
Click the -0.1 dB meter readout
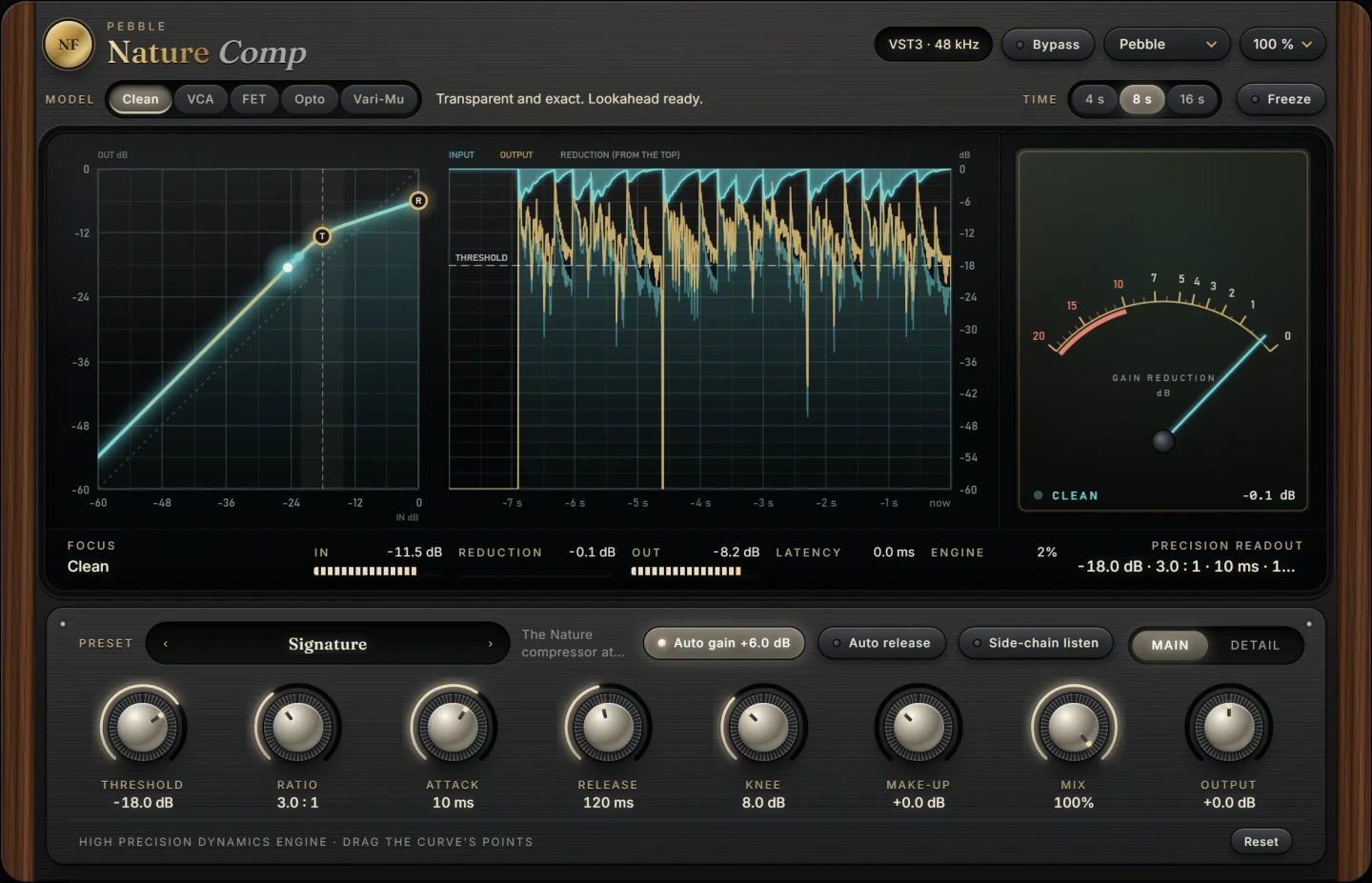tap(1268, 495)
